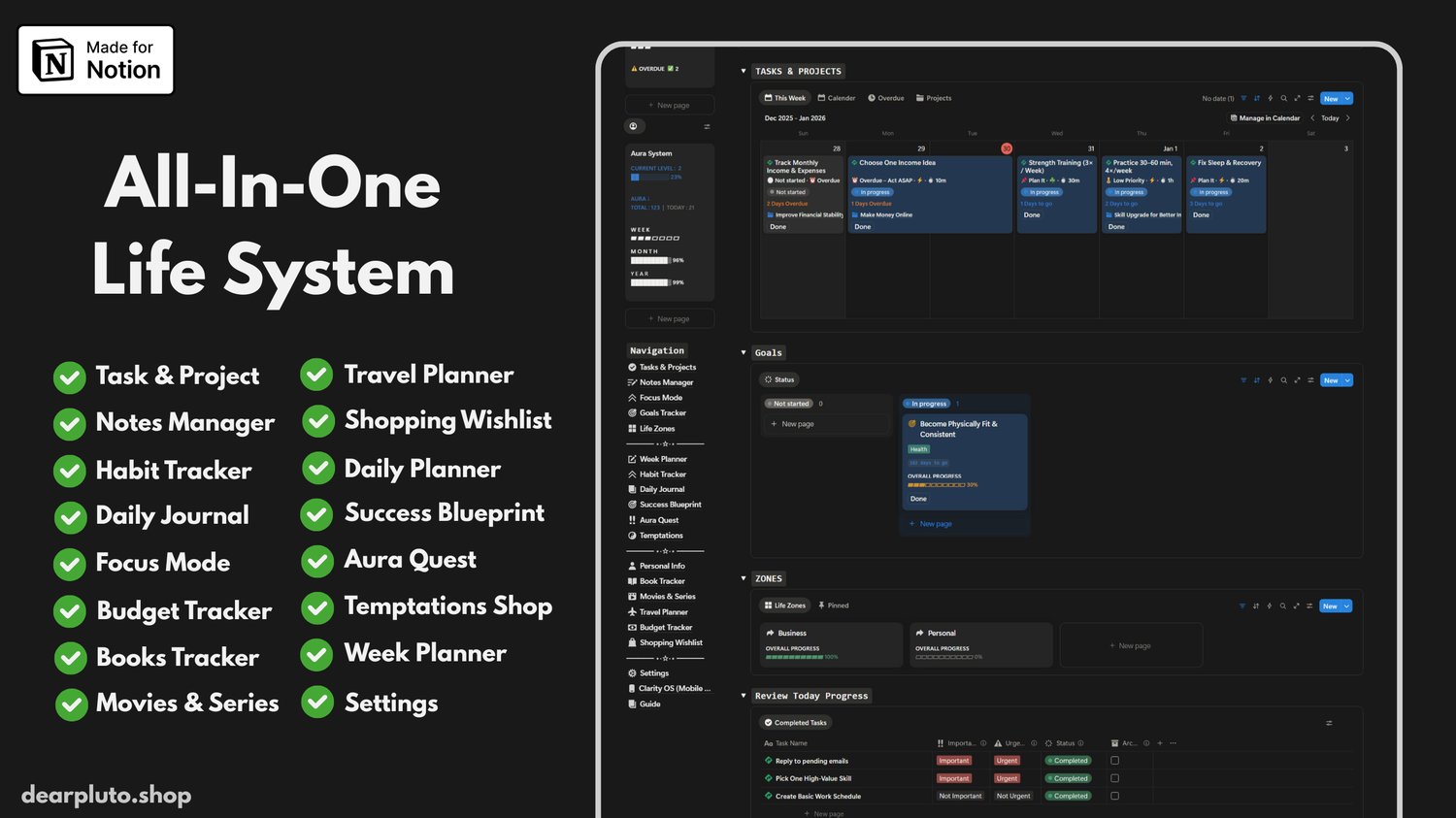Jump to Today in the calendar
The height and width of the screenshot is (818, 1456).
tap(1330, 118)
